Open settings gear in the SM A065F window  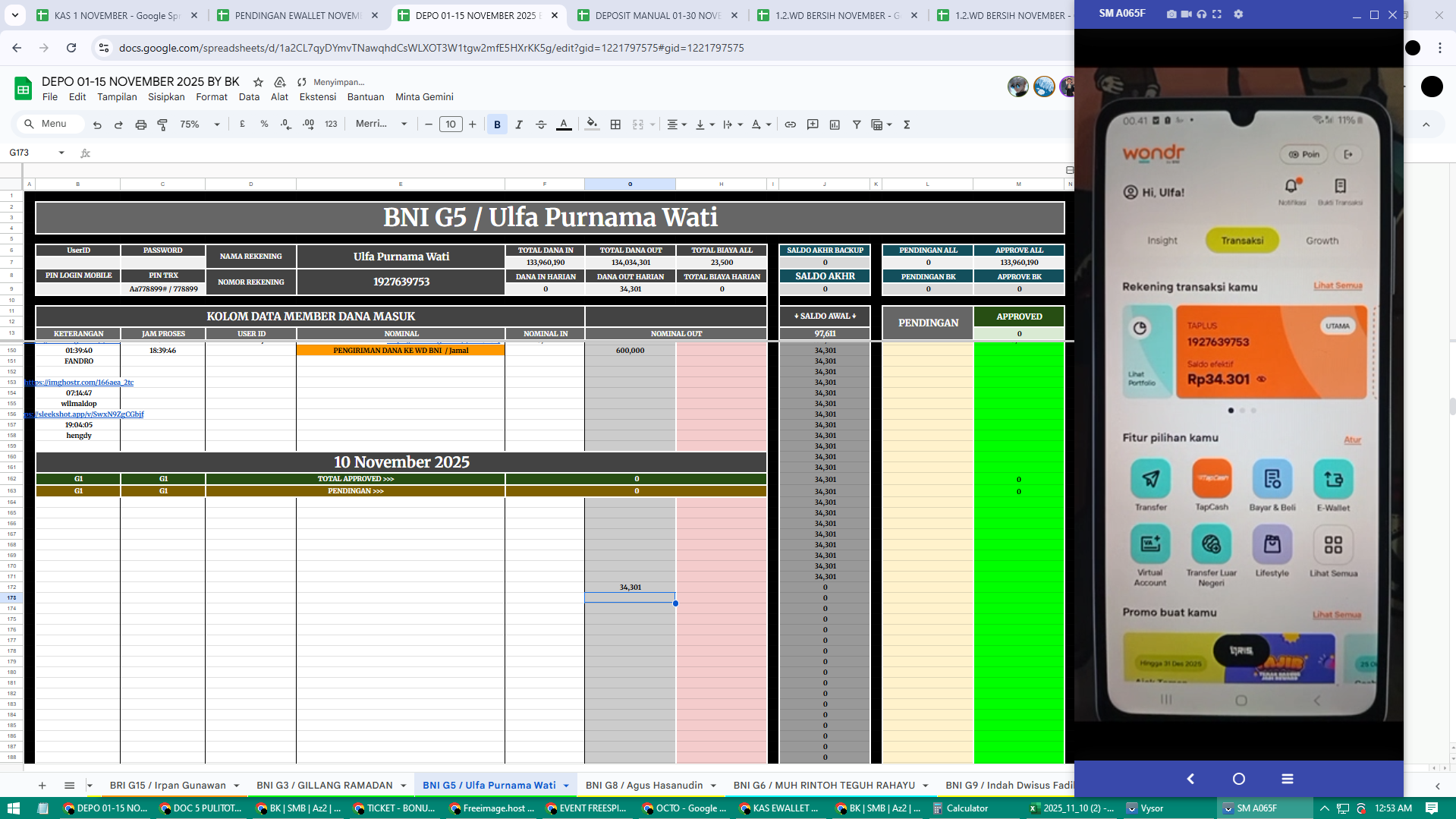pos(1238,14)
